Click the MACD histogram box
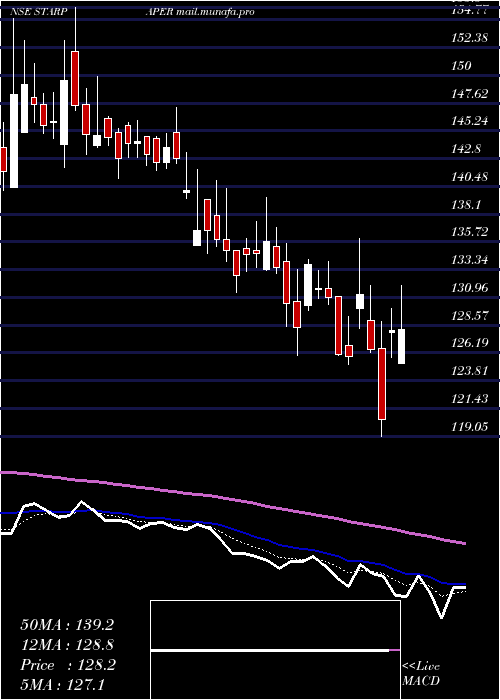The image size is (500, 700). (275, 650)
